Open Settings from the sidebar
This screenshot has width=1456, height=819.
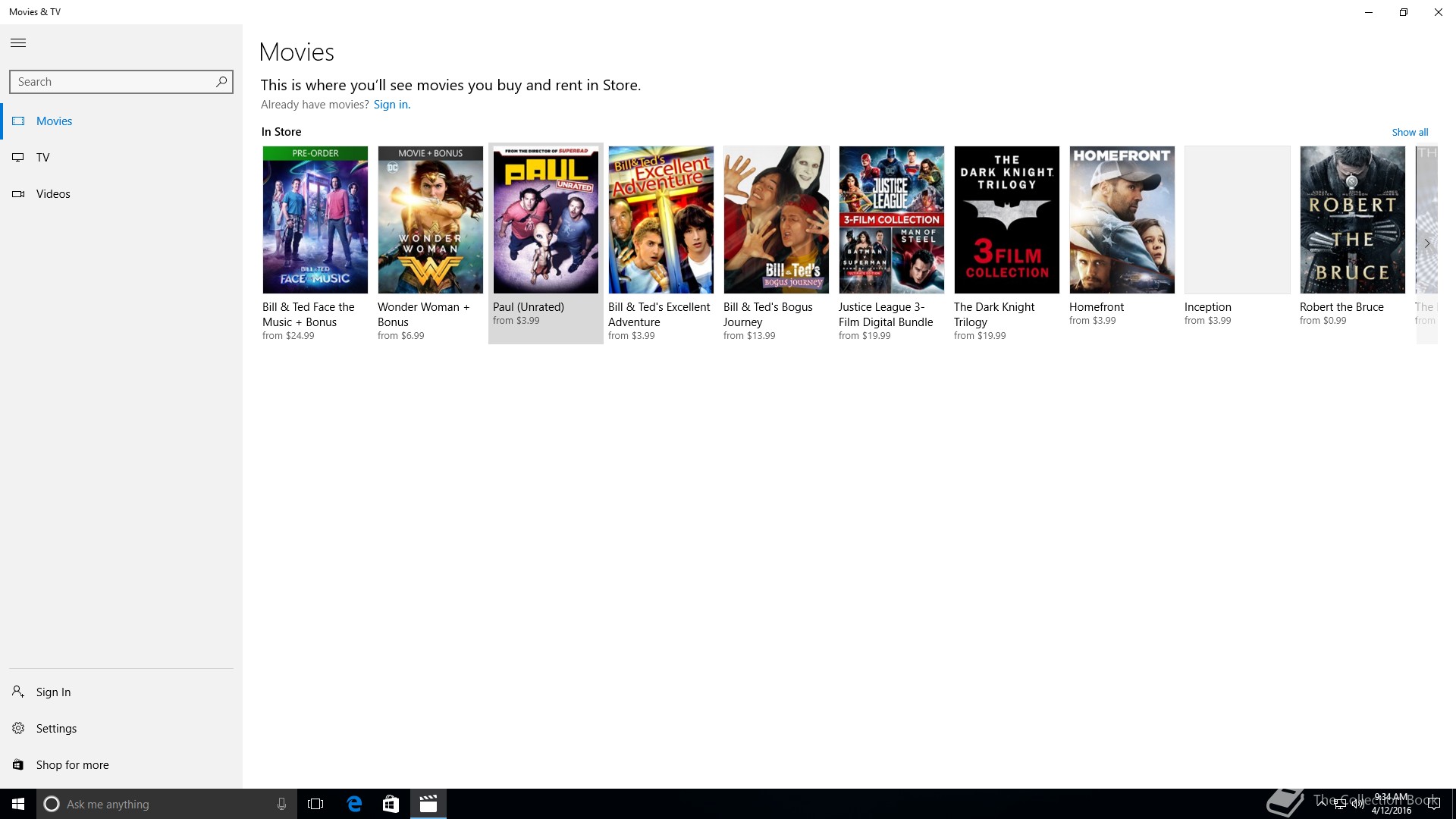click(x=121, y=729)
